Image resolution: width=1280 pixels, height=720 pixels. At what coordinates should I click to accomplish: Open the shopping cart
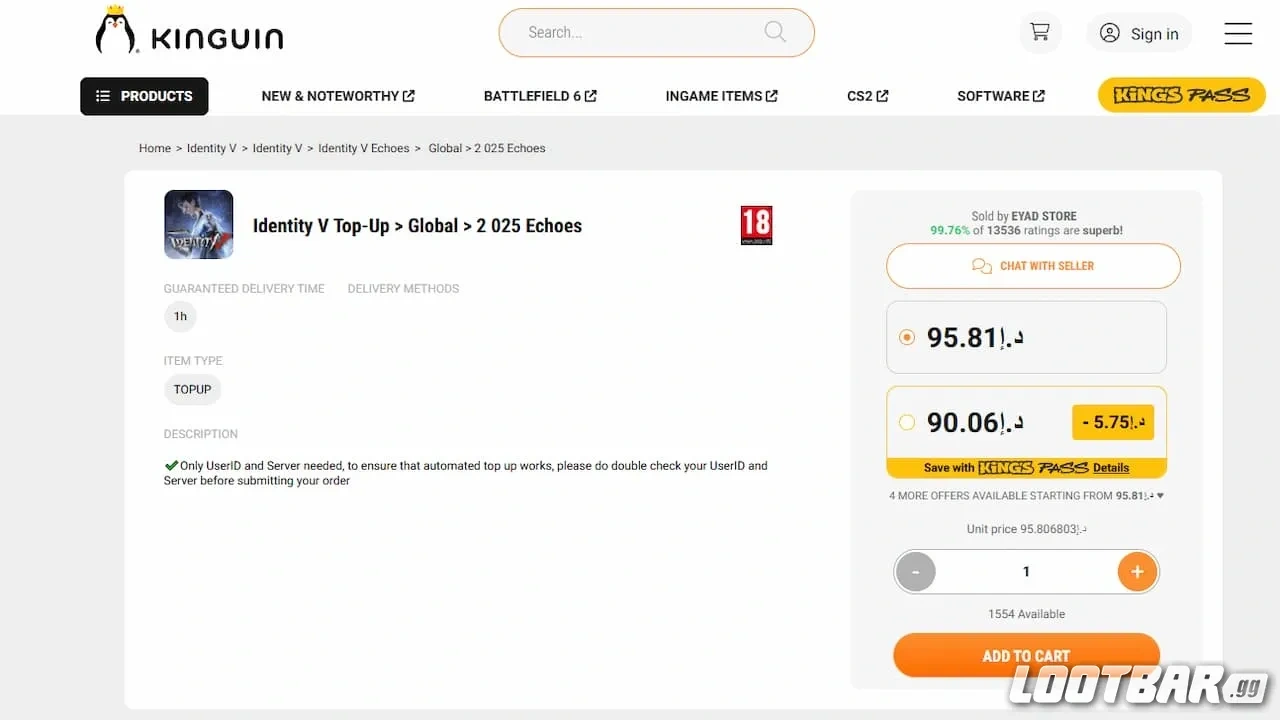point(1040,32)
